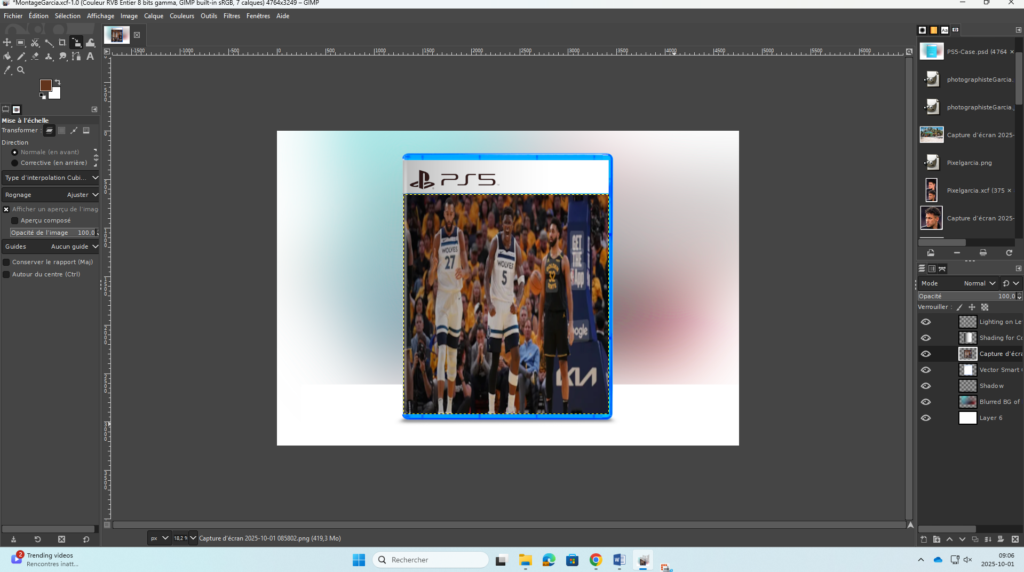Hide the Shadow layer using its eye icon
The image size is (1024, 572).
(x=925, y=386)
